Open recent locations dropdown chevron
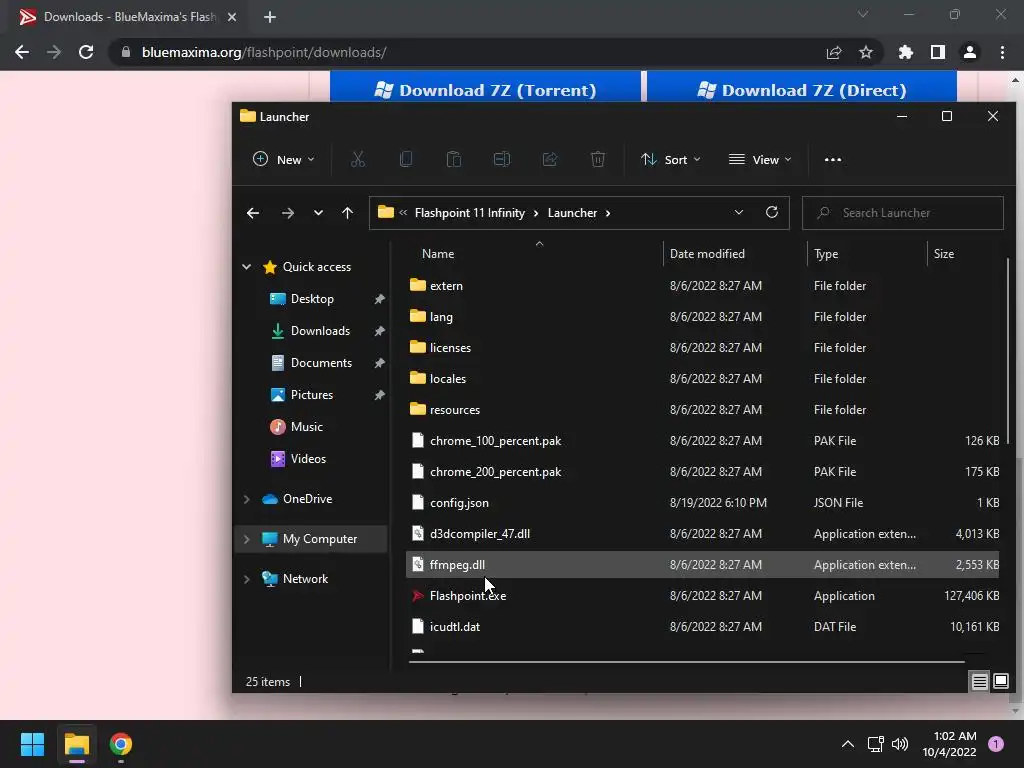Viewport: 1024px width, 768px height. point(318,213)
